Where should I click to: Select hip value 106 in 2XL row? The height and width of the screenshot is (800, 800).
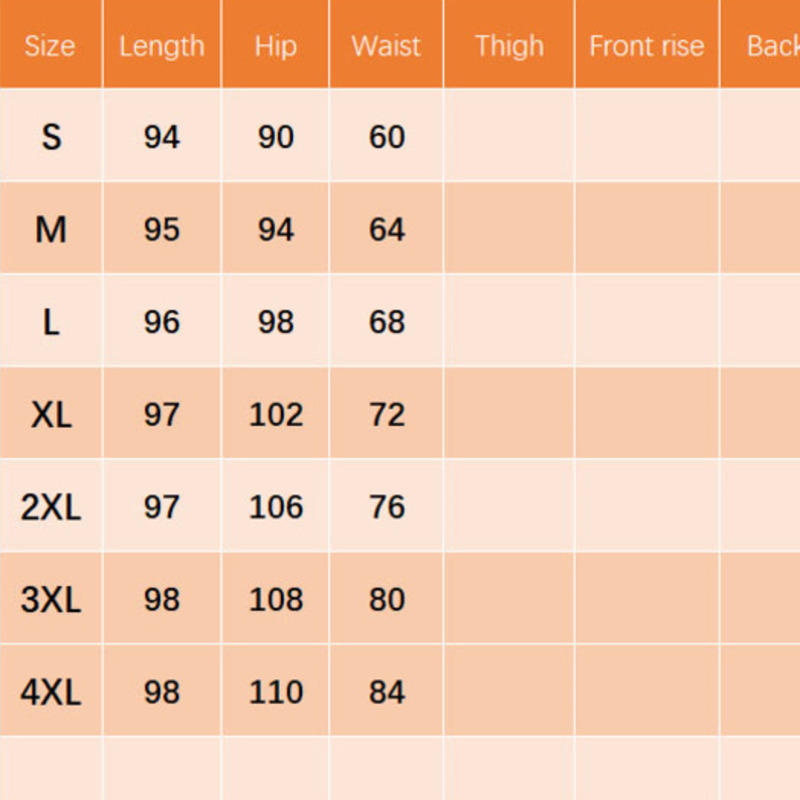pyautogui.click(x=275, y=507)
